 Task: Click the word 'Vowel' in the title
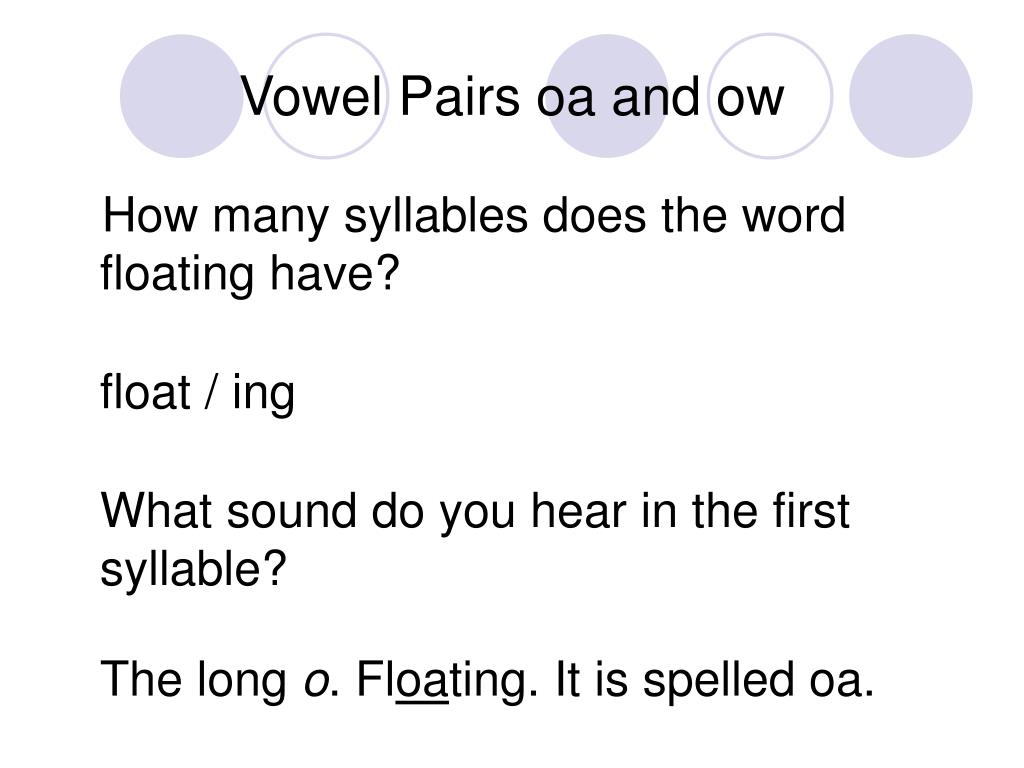[311, 97]
